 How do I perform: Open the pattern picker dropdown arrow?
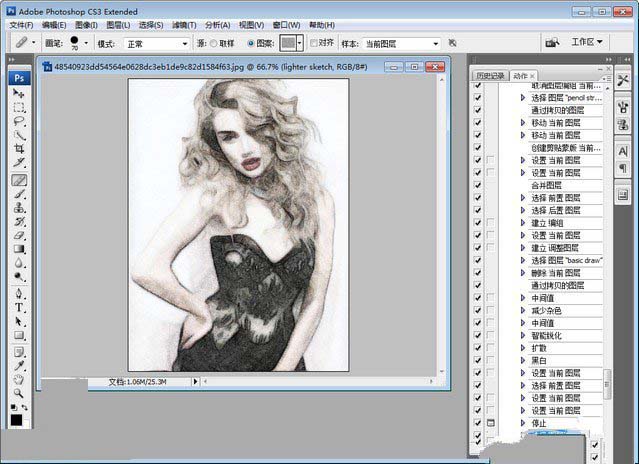pyautogui.click(x=300, y=43)
